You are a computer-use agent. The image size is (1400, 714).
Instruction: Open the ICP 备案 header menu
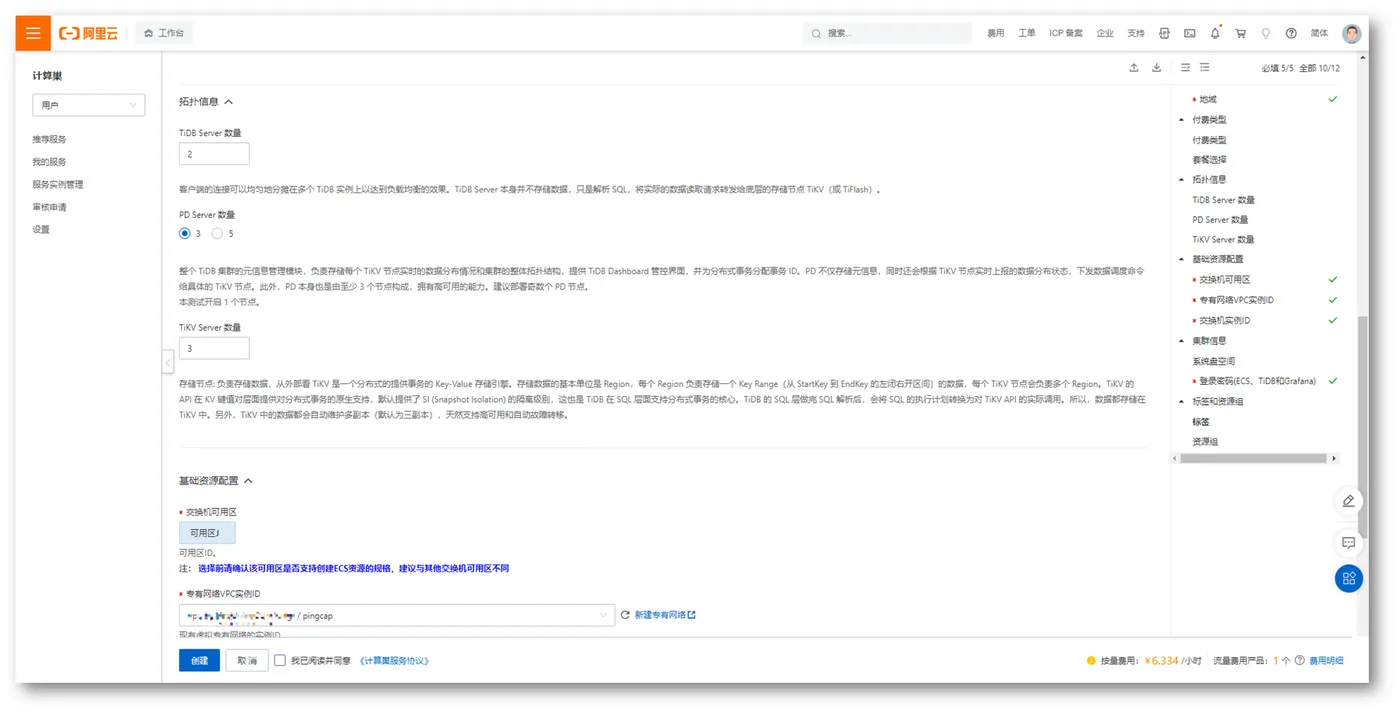1066,33
